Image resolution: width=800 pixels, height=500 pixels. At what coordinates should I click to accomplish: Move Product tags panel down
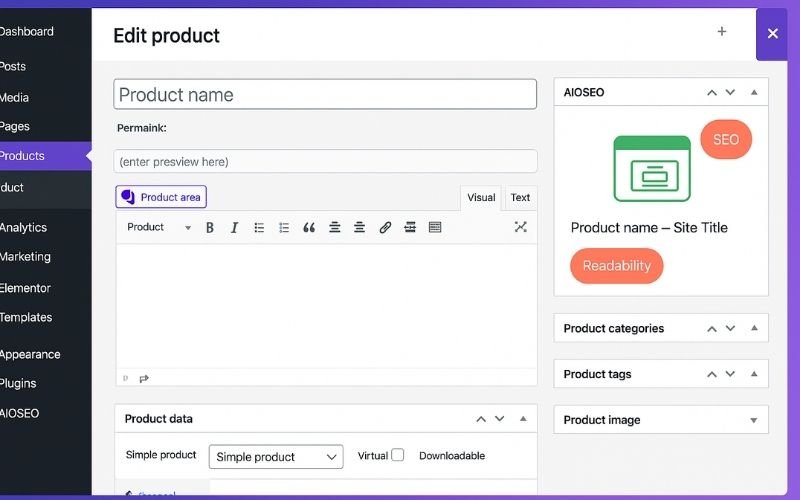coord(730,374)
